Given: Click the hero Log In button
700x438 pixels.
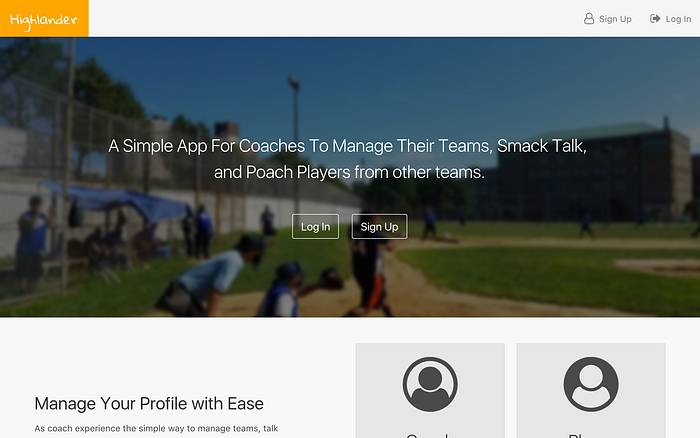Looking at the screenshot, I should (316, 227).
